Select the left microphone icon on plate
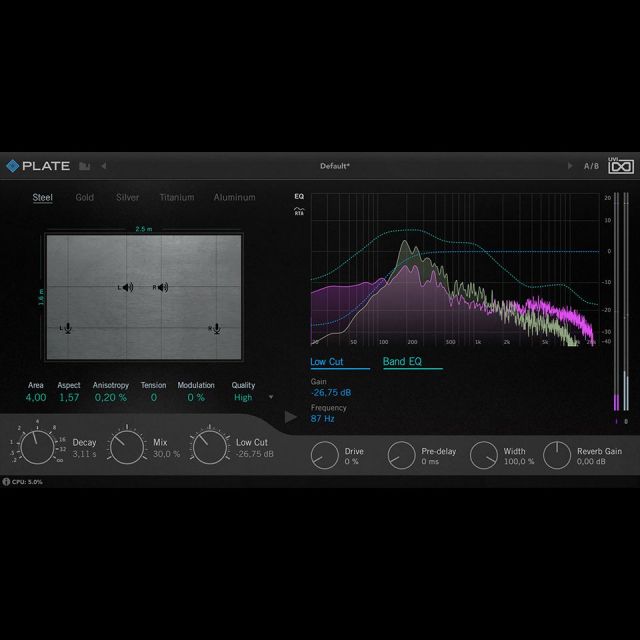The image size is (640, 640). tap(66, 328)
